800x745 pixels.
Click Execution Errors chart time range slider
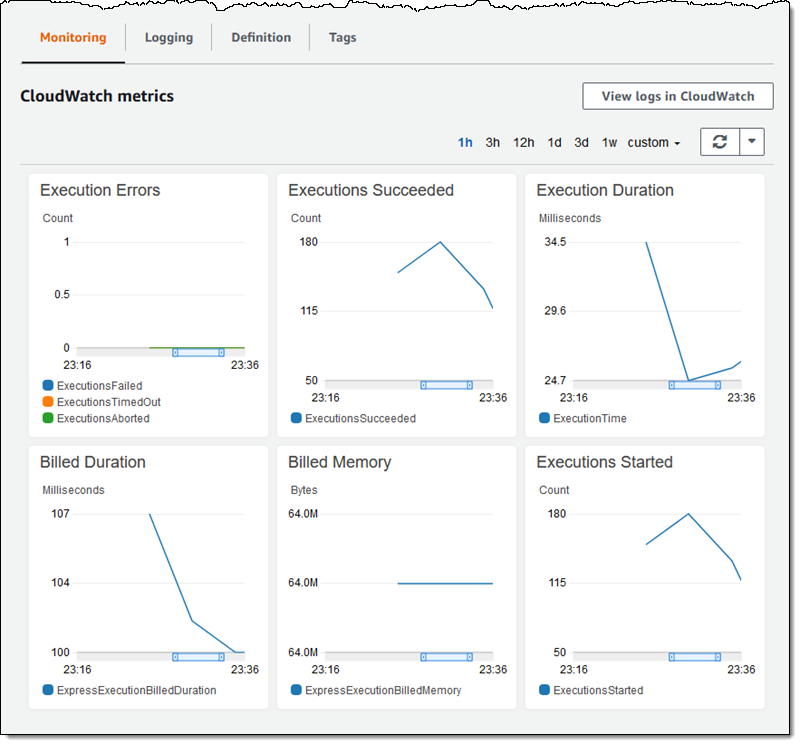198,352
